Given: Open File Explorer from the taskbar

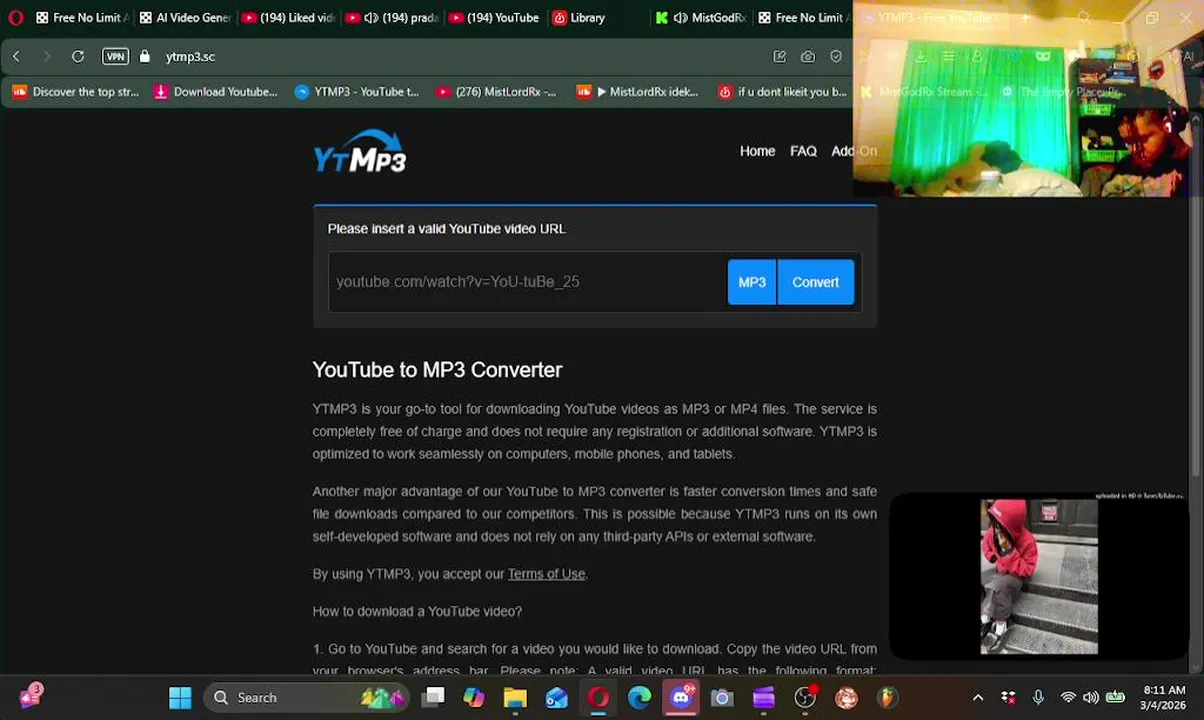Looking at the screenshot, I should click(x=515, y=698).
